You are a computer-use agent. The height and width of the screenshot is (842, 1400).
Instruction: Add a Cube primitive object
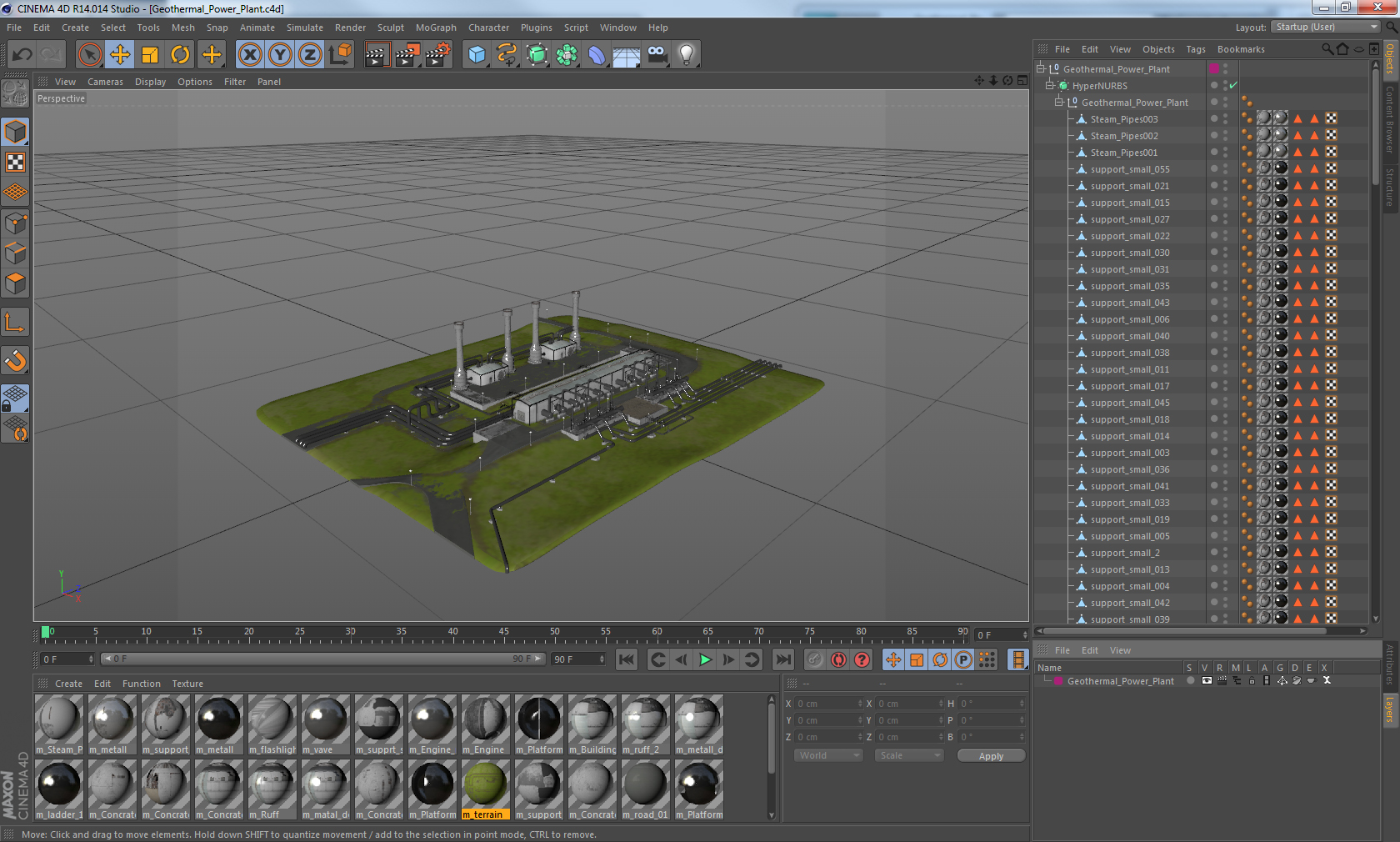tap(477, 55)
